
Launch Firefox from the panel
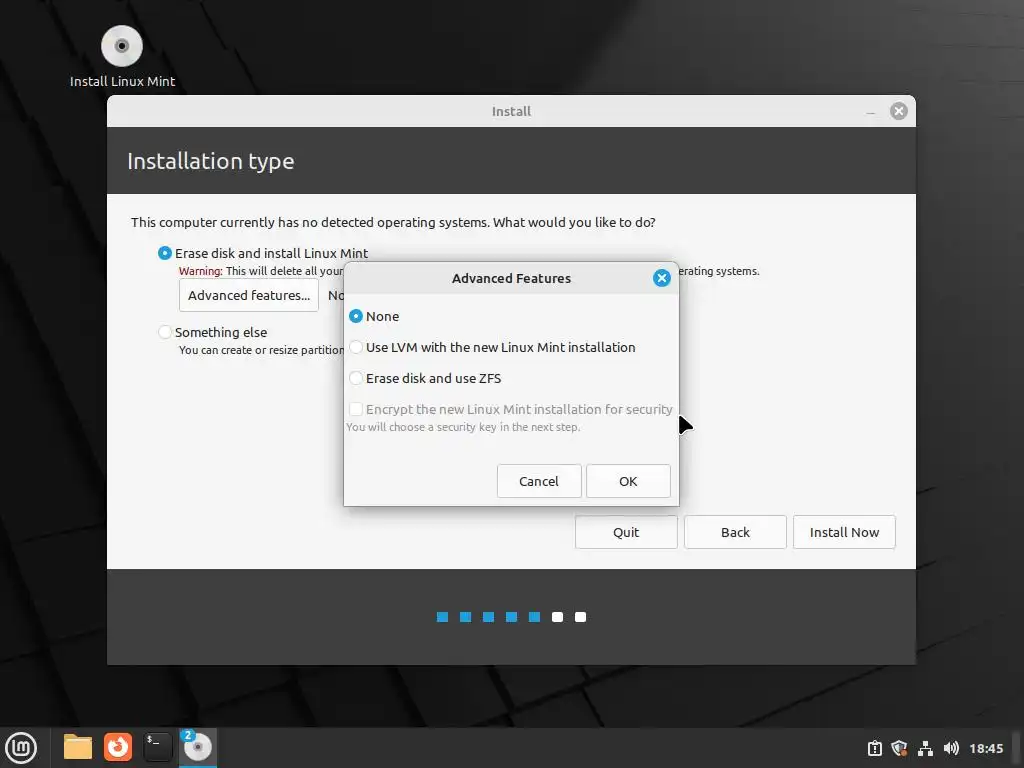(x=118, y=747)
